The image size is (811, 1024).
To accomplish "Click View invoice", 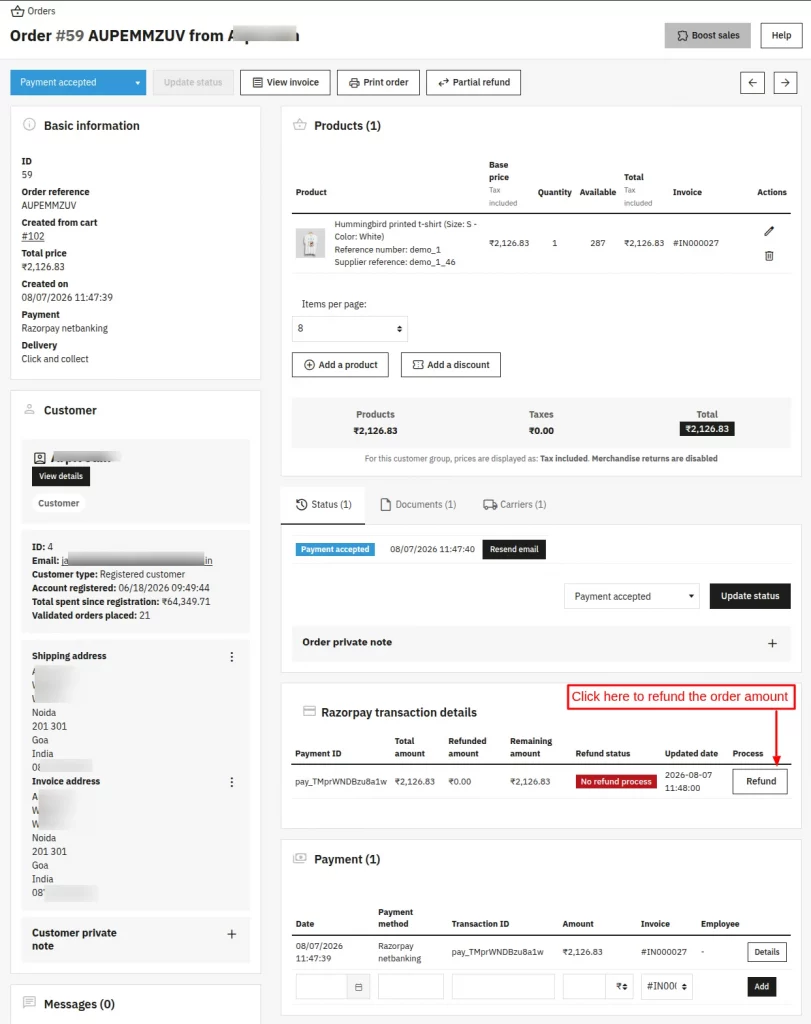I will pos(285,82).
